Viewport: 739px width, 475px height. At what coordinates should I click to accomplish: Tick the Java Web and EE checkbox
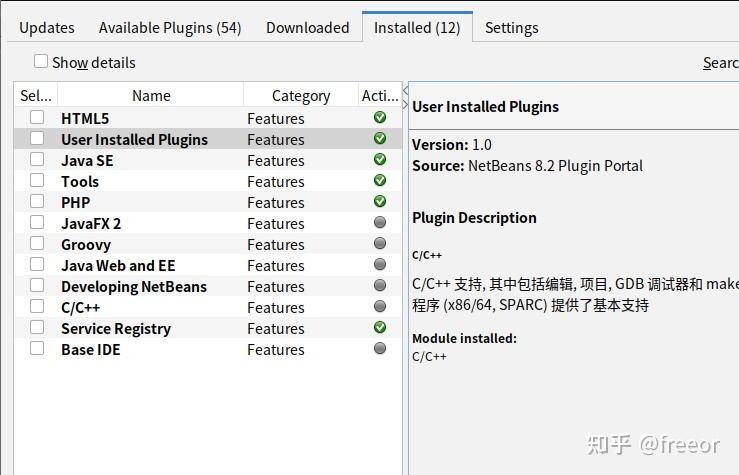click(x=37, y=264)
